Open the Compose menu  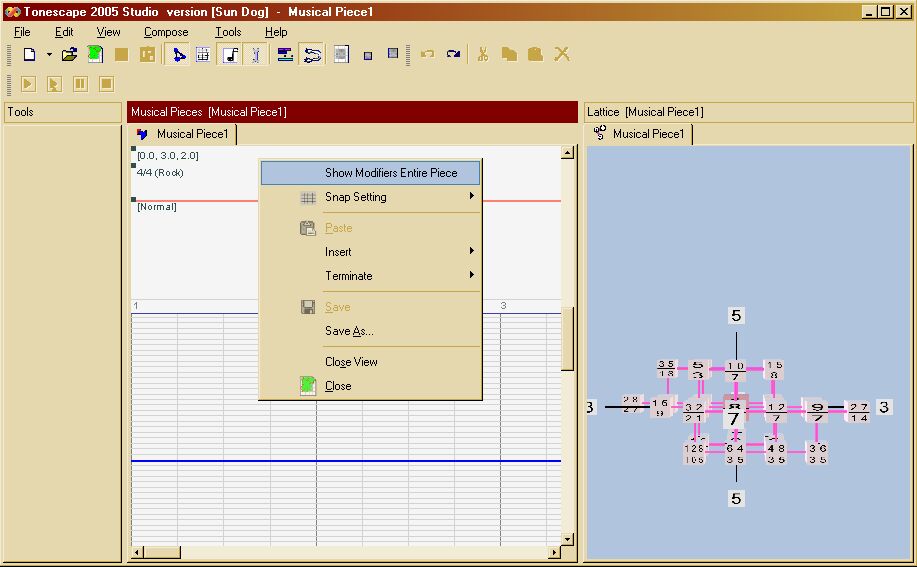tap(166, 32)
